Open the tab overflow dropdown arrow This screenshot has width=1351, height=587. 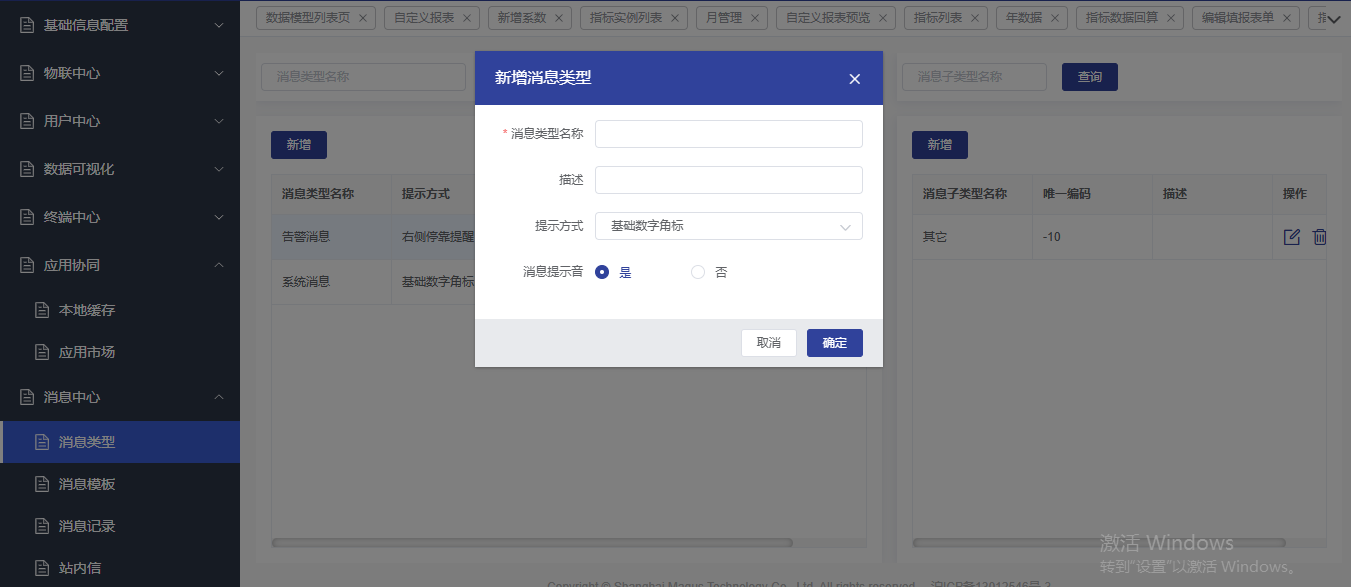click(x=1333, y=18)
